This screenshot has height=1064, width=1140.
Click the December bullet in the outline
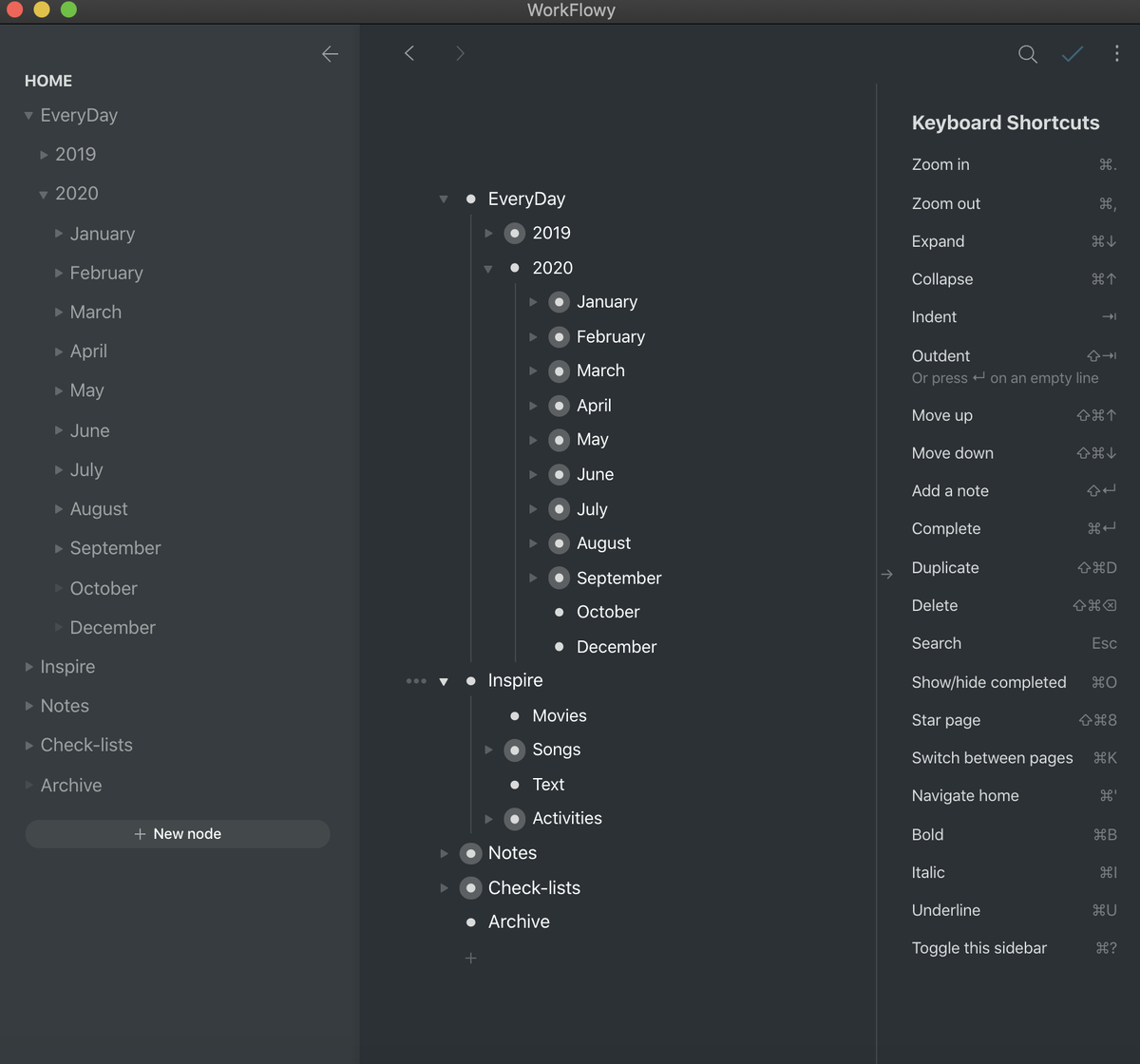click(x=560, y=647)
